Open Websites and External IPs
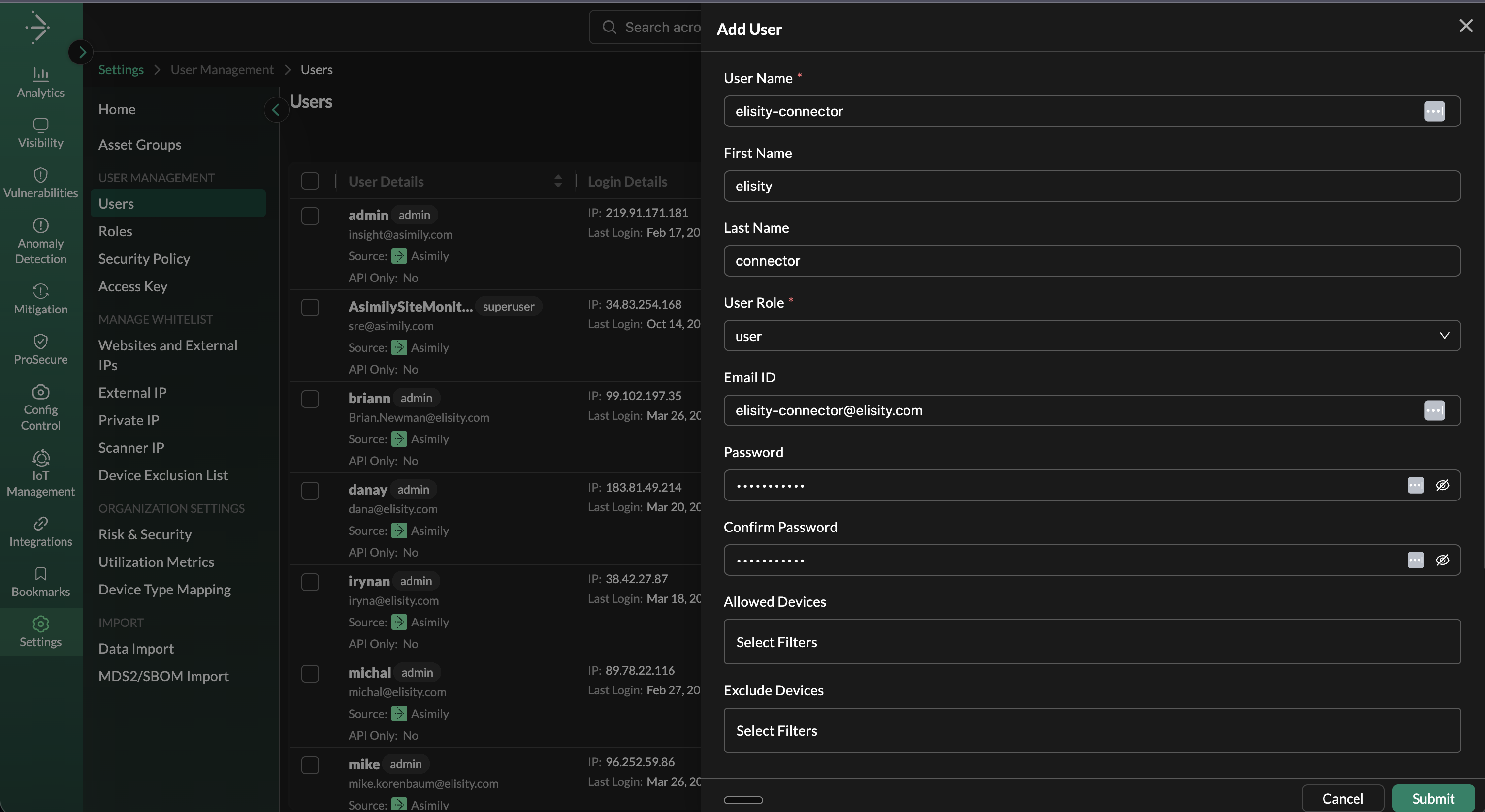 click(x=168, y=355)
